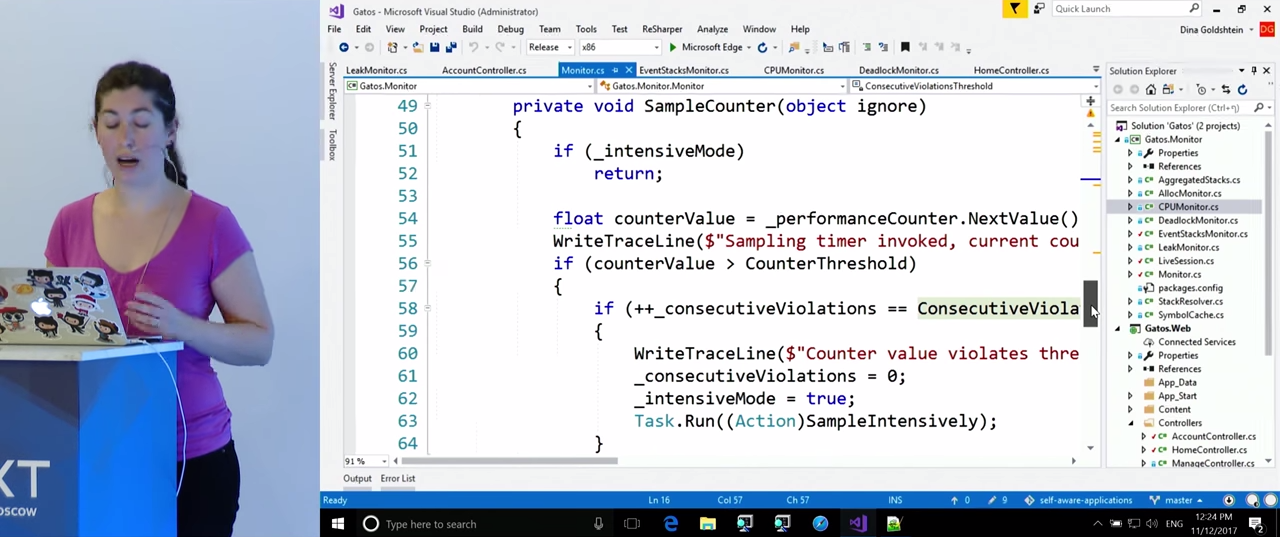Open the Microsoft Edge debug target dropdown
Image resolution: width=1280 pixels, height=537 pixels.
point(750,48)
